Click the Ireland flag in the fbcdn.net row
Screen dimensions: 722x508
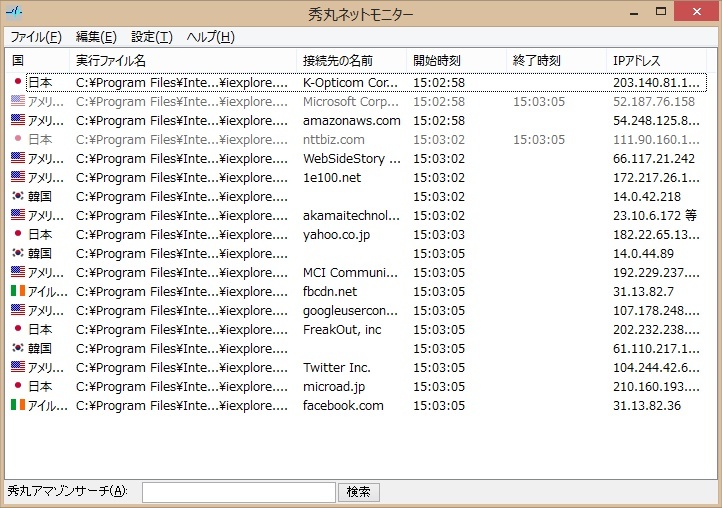pos(17,292)
